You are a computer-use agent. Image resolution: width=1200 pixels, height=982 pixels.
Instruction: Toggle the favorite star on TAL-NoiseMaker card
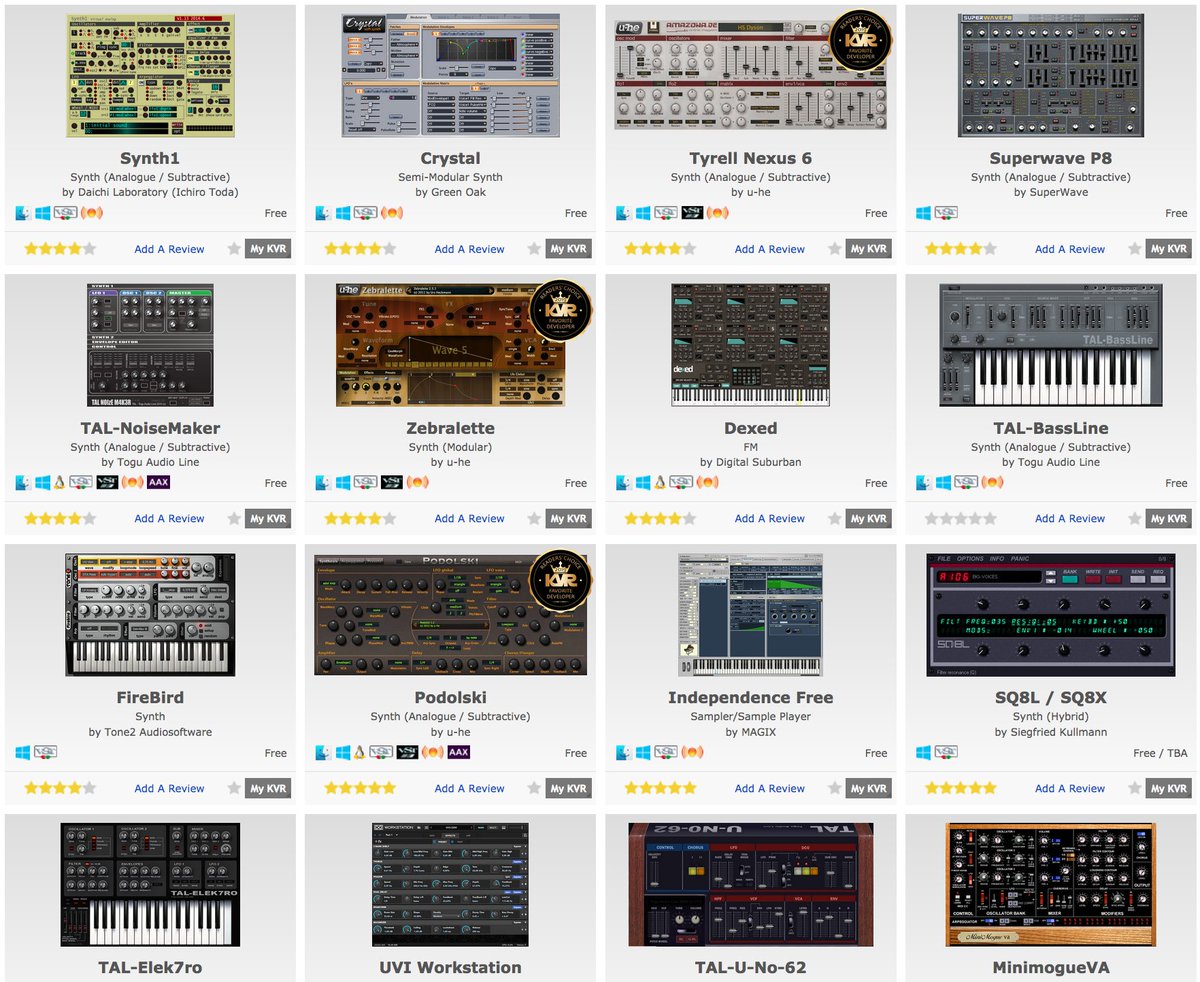tap(234, 518)
